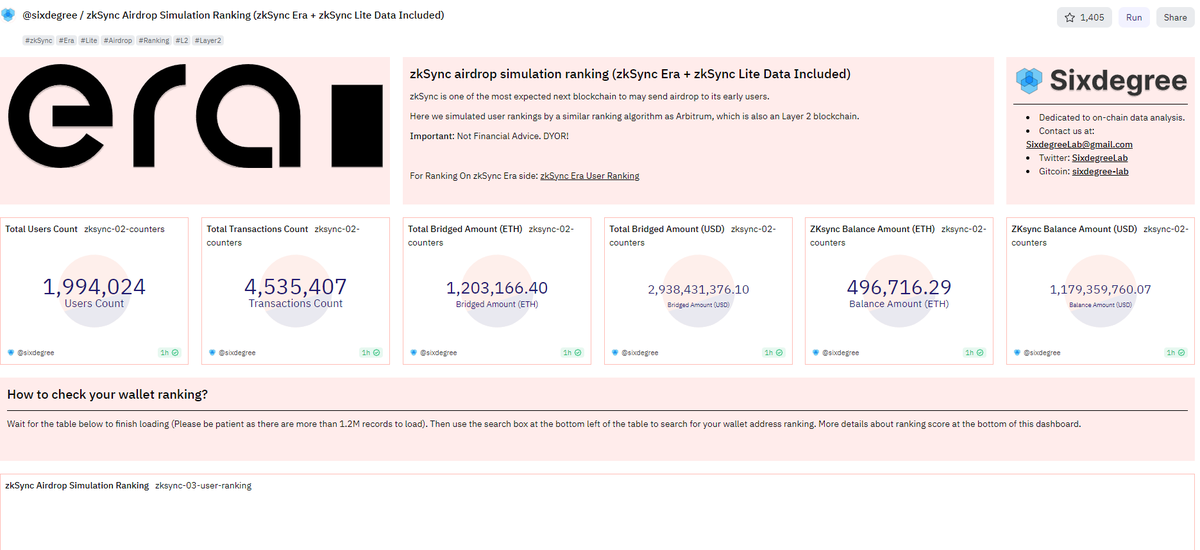Image resolution: width=1200 pixels, height=550 pixels.
Task: Follow the zkSync Era User Ranking link
Action: tap(589, 176)
